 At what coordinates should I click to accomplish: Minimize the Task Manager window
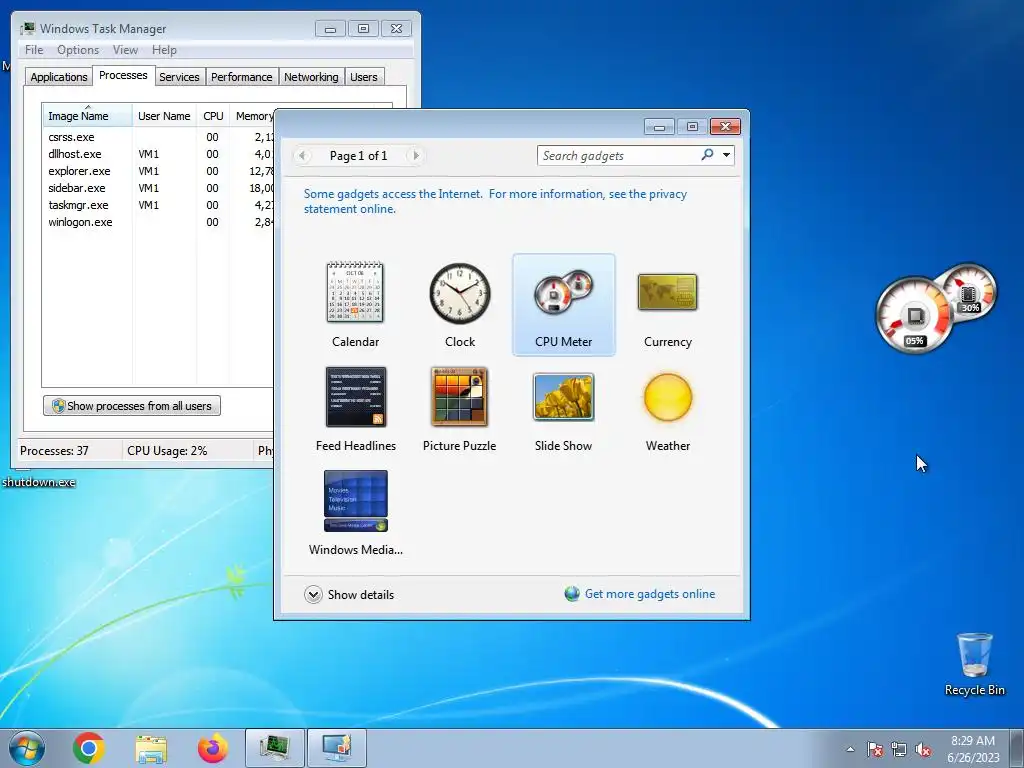pos(330,29)
